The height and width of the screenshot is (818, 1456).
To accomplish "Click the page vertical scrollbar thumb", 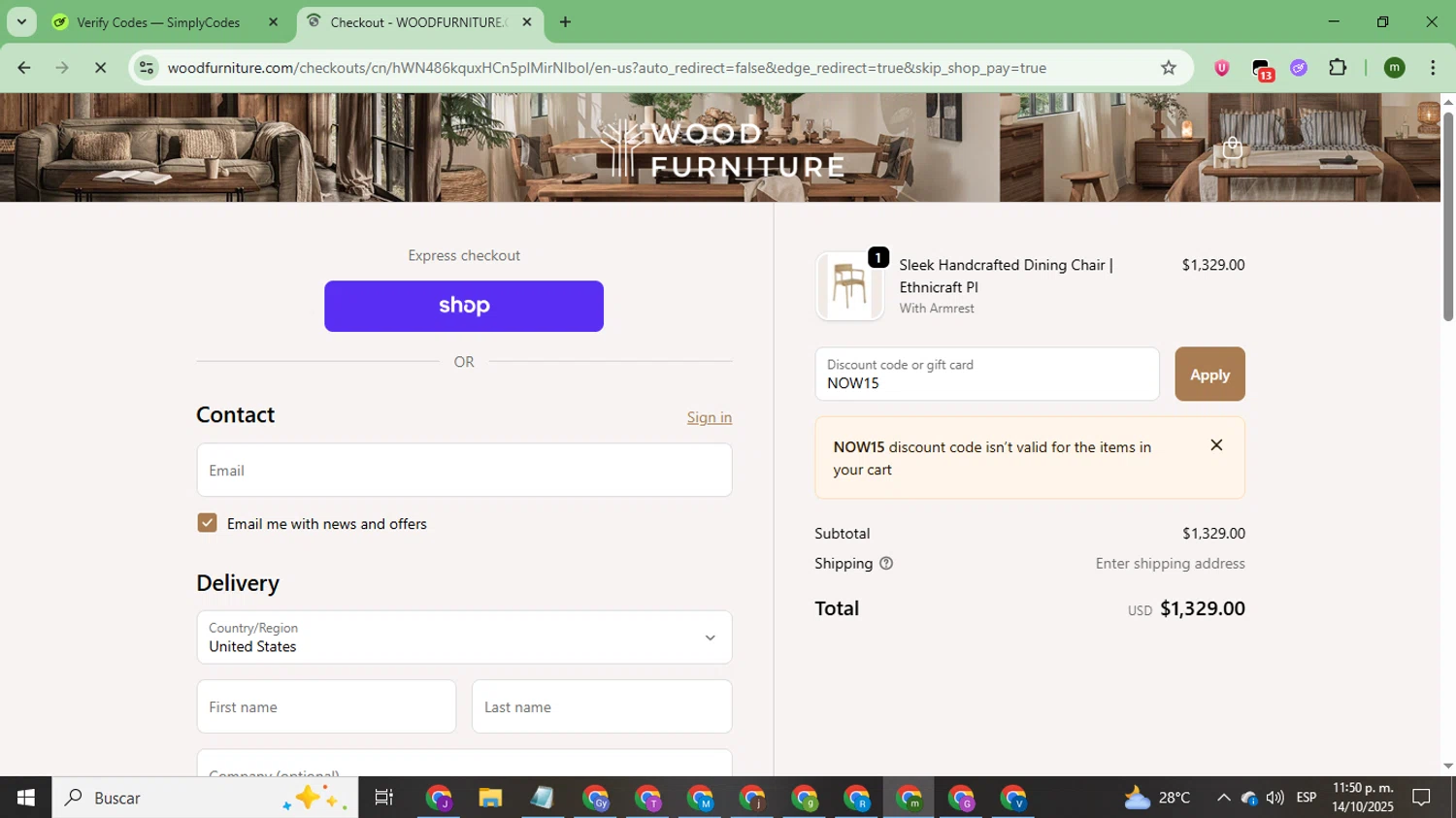I will 1447,215.
